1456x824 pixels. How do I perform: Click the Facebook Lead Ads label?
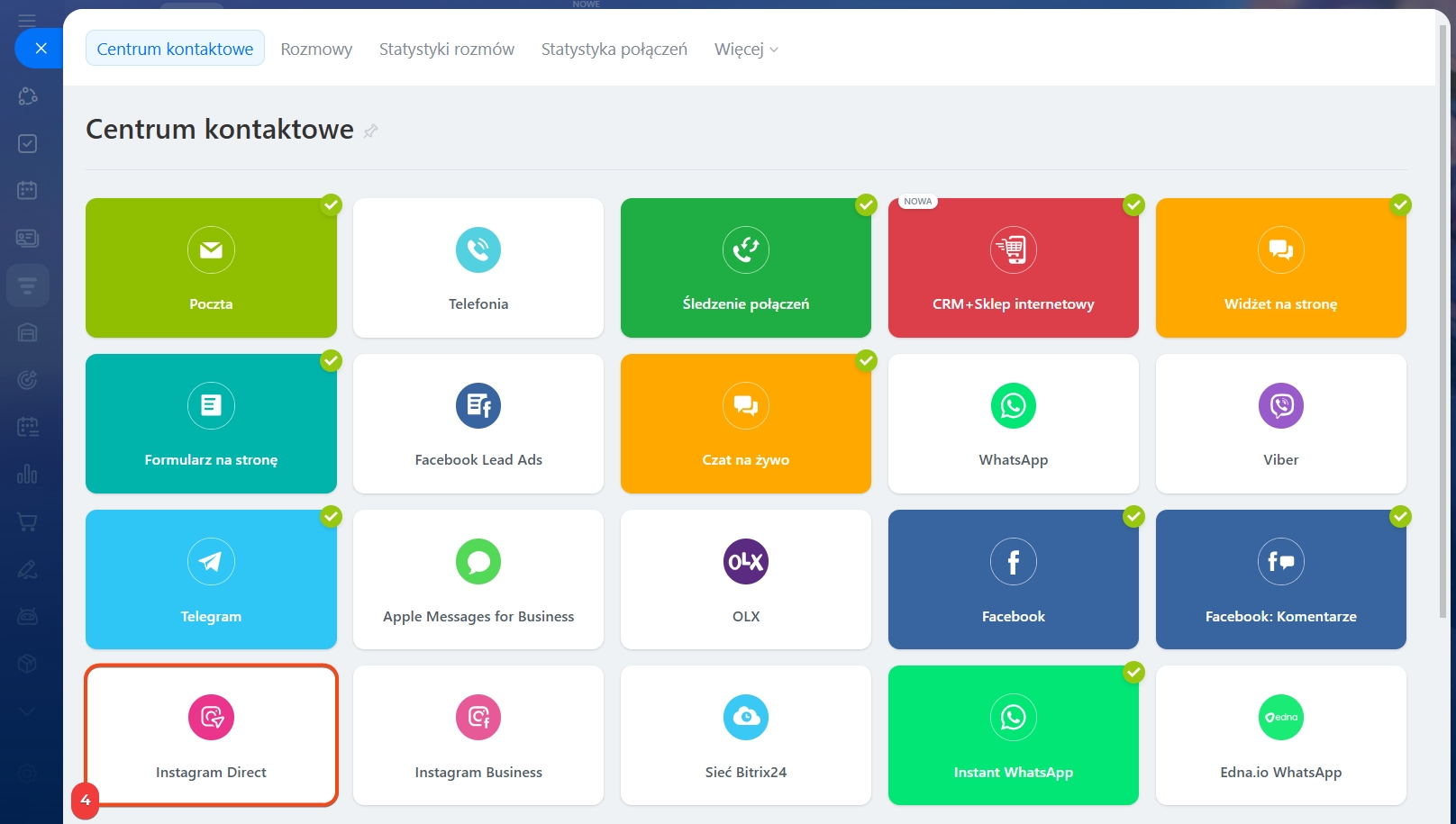click(478, 460)
